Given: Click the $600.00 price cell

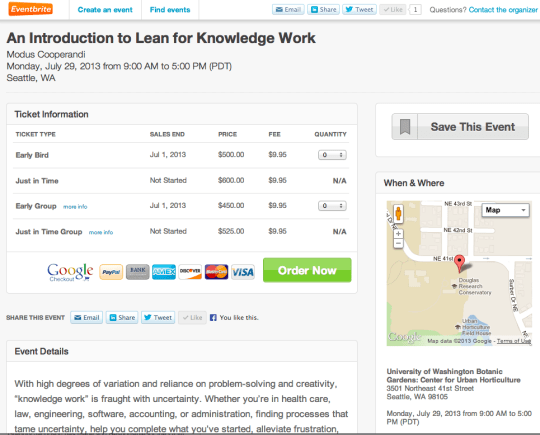Looking at the screenshot, I should pos(231,180).
